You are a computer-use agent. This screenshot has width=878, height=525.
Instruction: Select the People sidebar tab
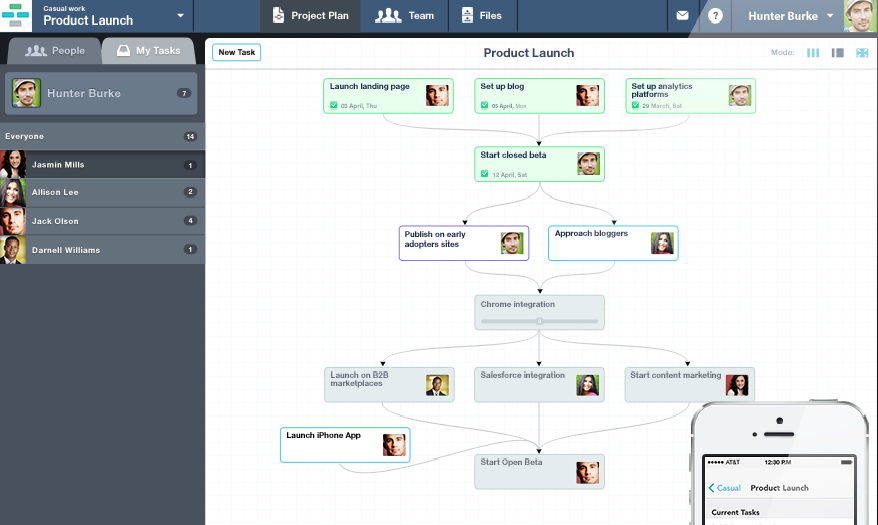(x=55, y=51)
